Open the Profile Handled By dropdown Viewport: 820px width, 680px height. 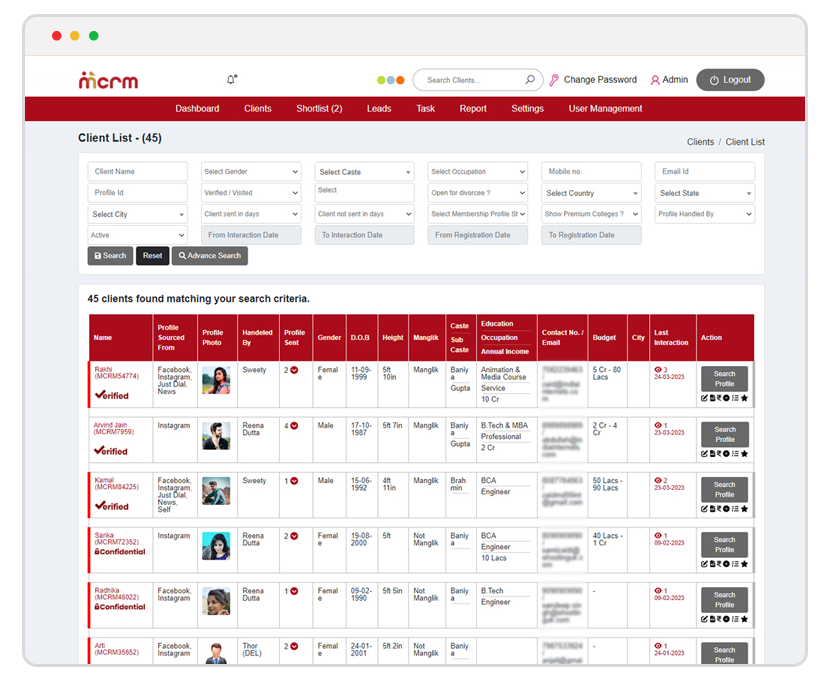click(x=704, y=214)
